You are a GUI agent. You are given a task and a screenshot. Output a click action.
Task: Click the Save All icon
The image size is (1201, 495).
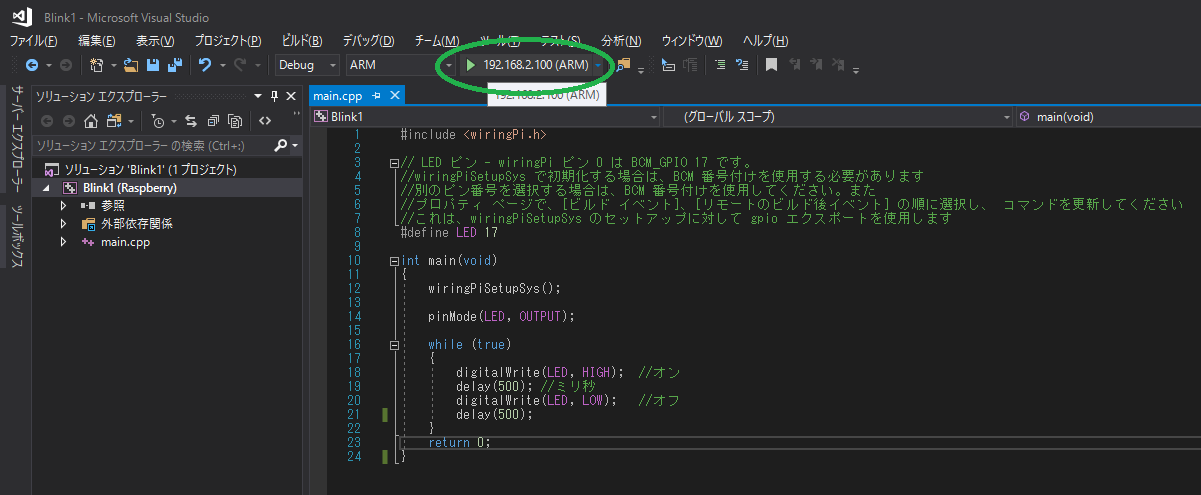(175, 65)
